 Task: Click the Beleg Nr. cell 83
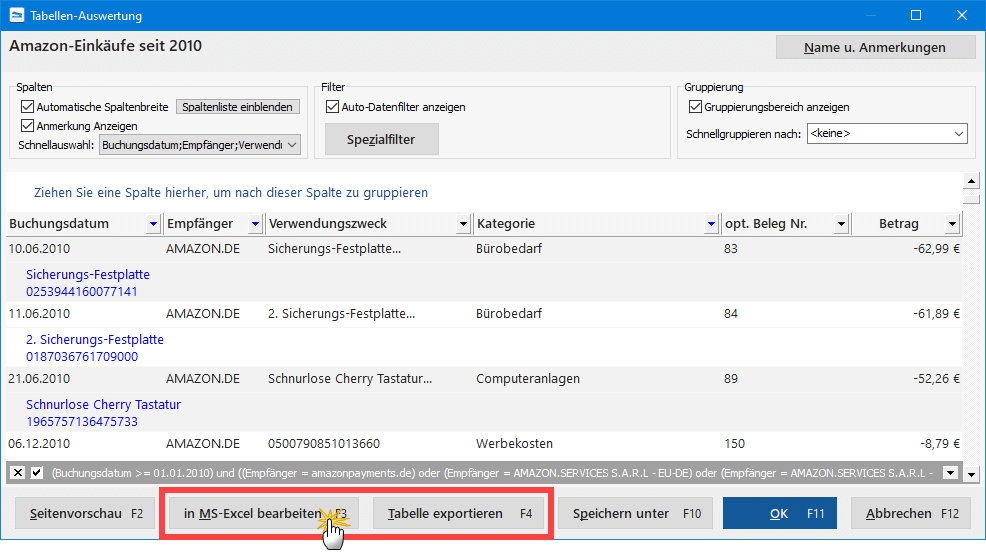coord(731,248)
